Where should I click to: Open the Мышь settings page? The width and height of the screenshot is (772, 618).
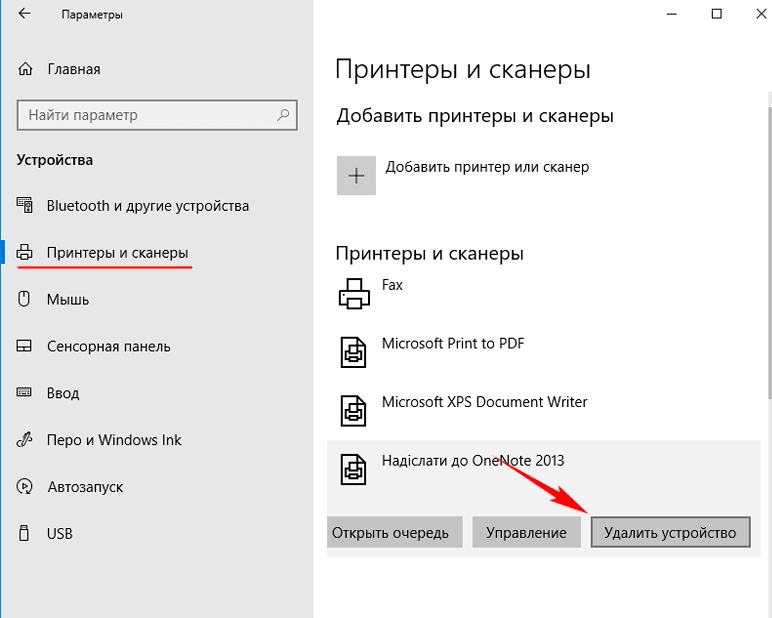pos(68,299)
